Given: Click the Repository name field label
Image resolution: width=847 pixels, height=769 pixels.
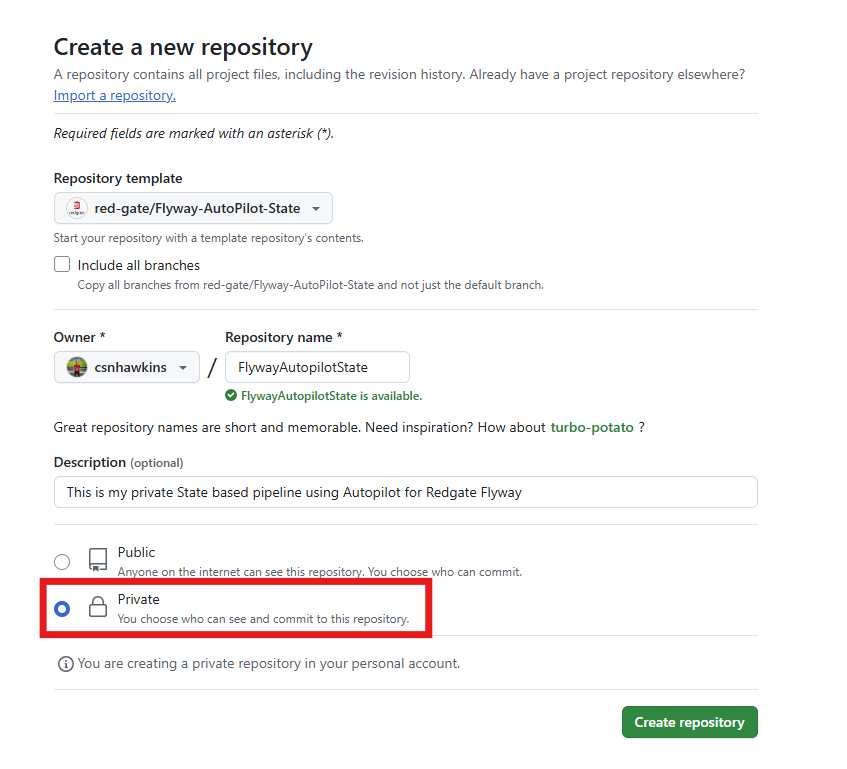Looking at the screenshot, I should 284,337.
